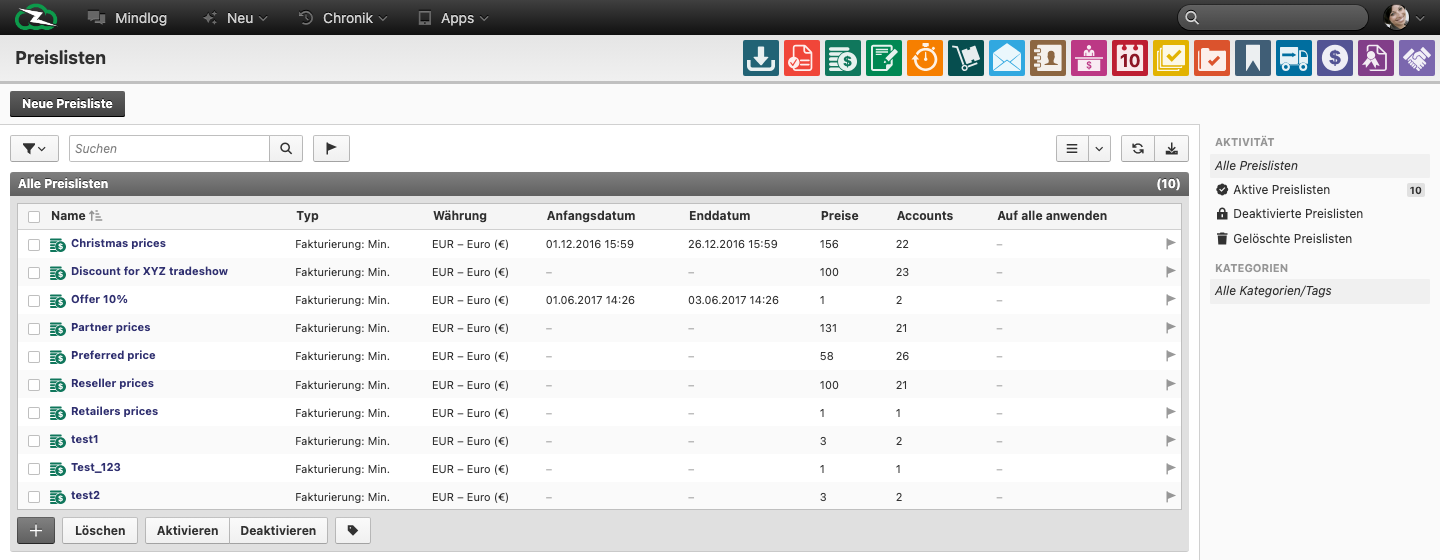
Task: Open the Chronik menu
Action: [x=344, y=18]
